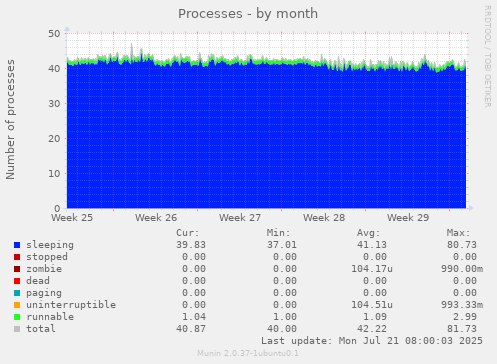Click sleeping current value 39.83
This screenshot has width=497, height=364.
[191, 245]
